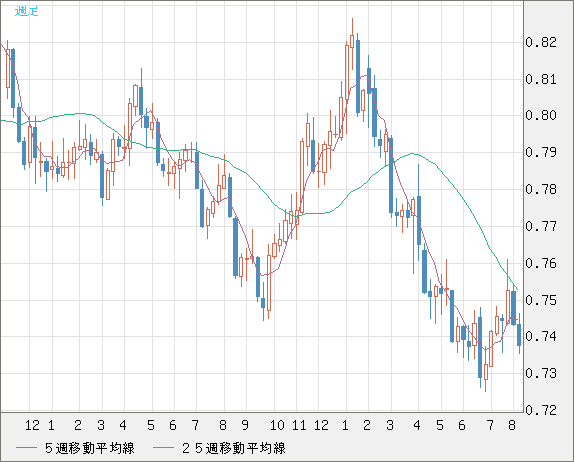Click the 0.72 price axis label

pyautogui.click(x=541, y=410)
